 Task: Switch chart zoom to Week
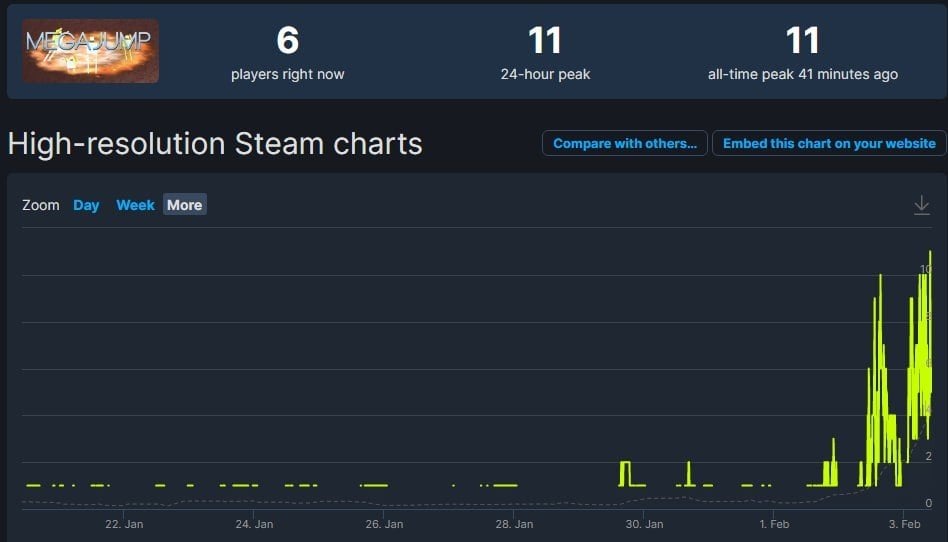135,205
